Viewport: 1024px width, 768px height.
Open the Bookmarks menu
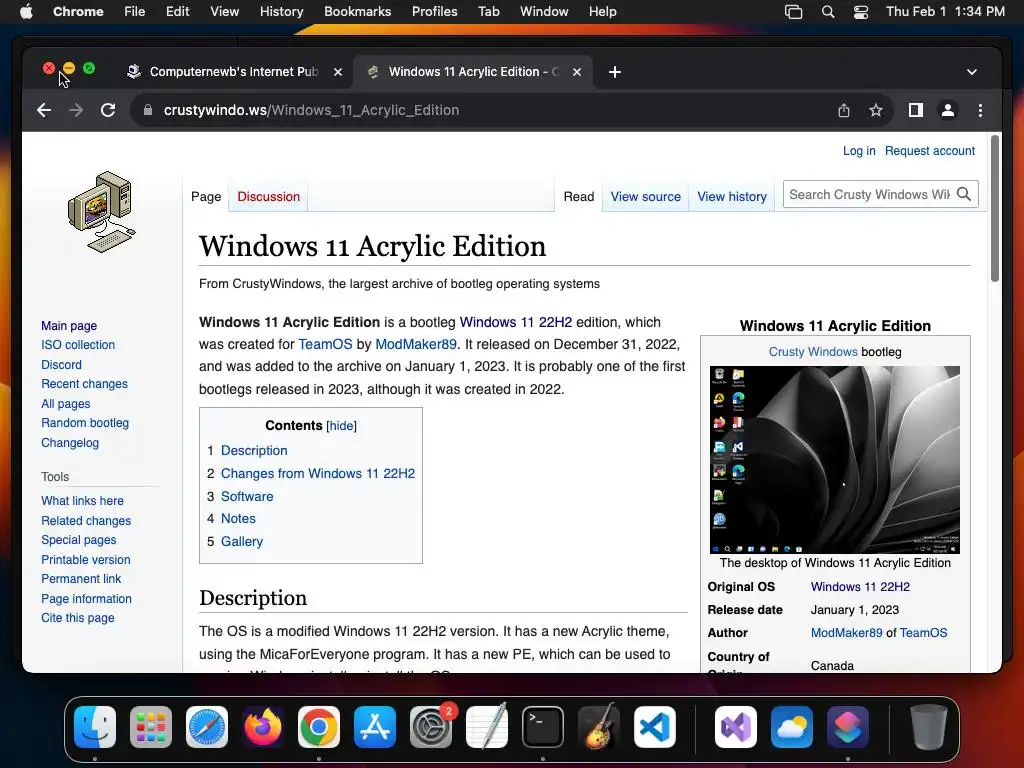357,12
